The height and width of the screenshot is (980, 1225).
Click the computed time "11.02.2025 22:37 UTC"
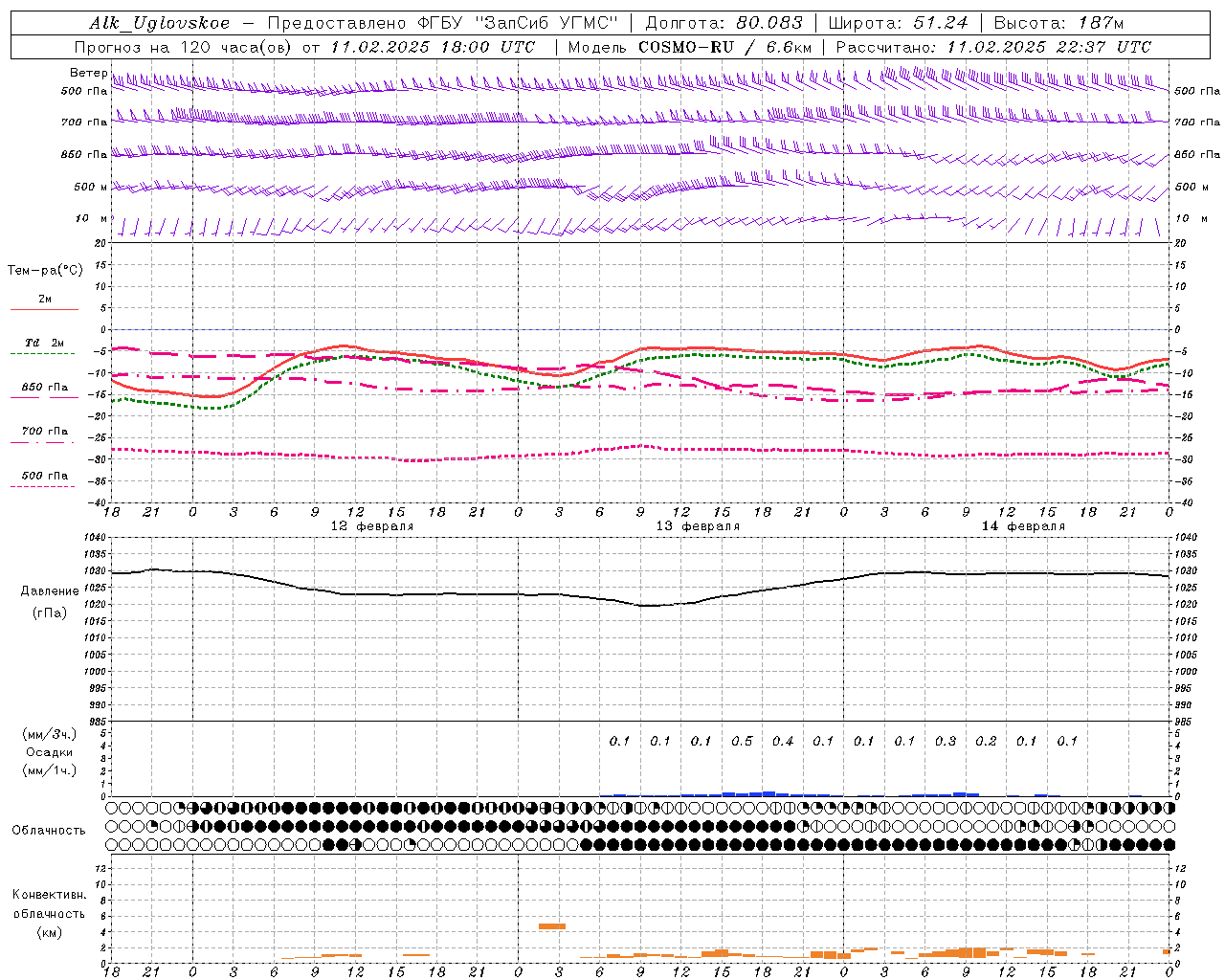coord(1049,47)
